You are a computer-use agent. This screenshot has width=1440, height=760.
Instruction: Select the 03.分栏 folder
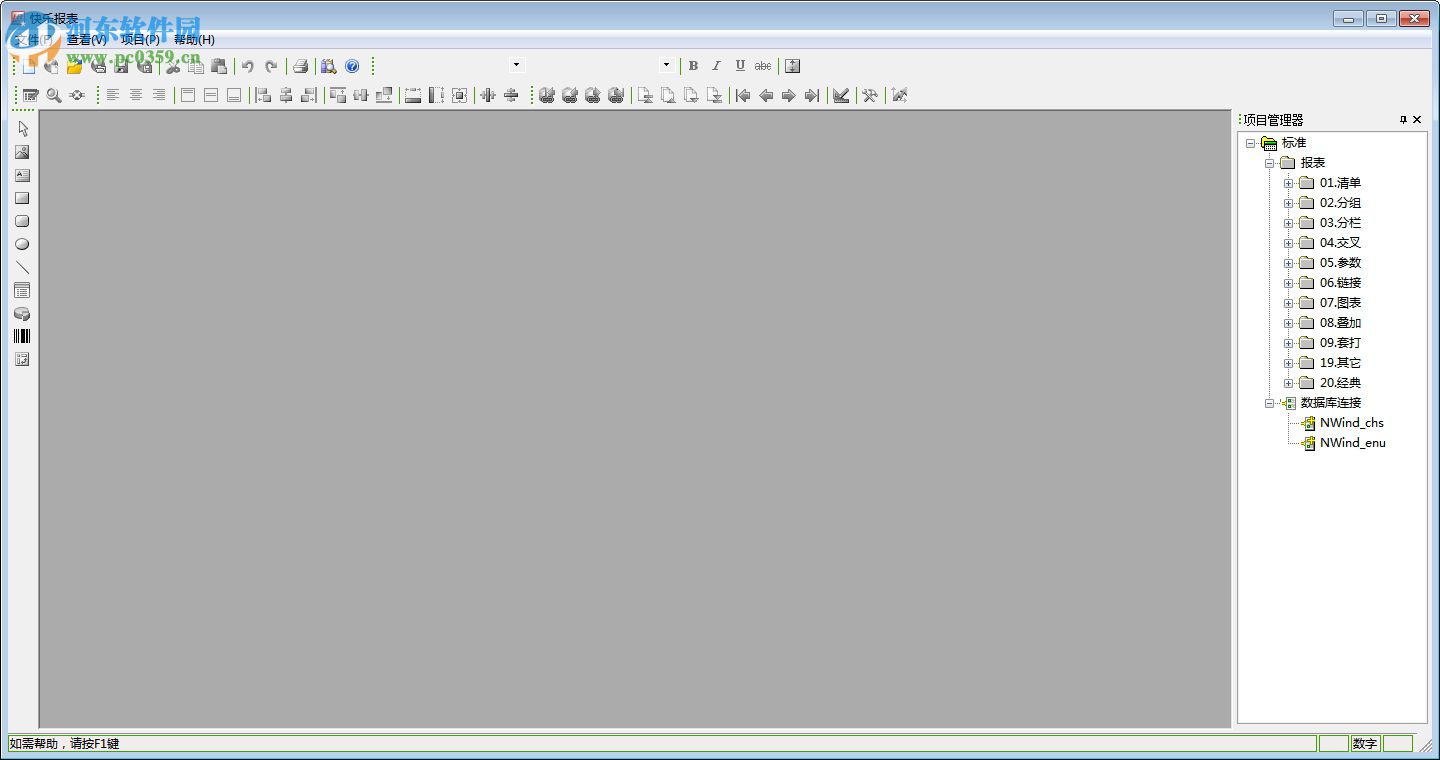(1340, 223)
